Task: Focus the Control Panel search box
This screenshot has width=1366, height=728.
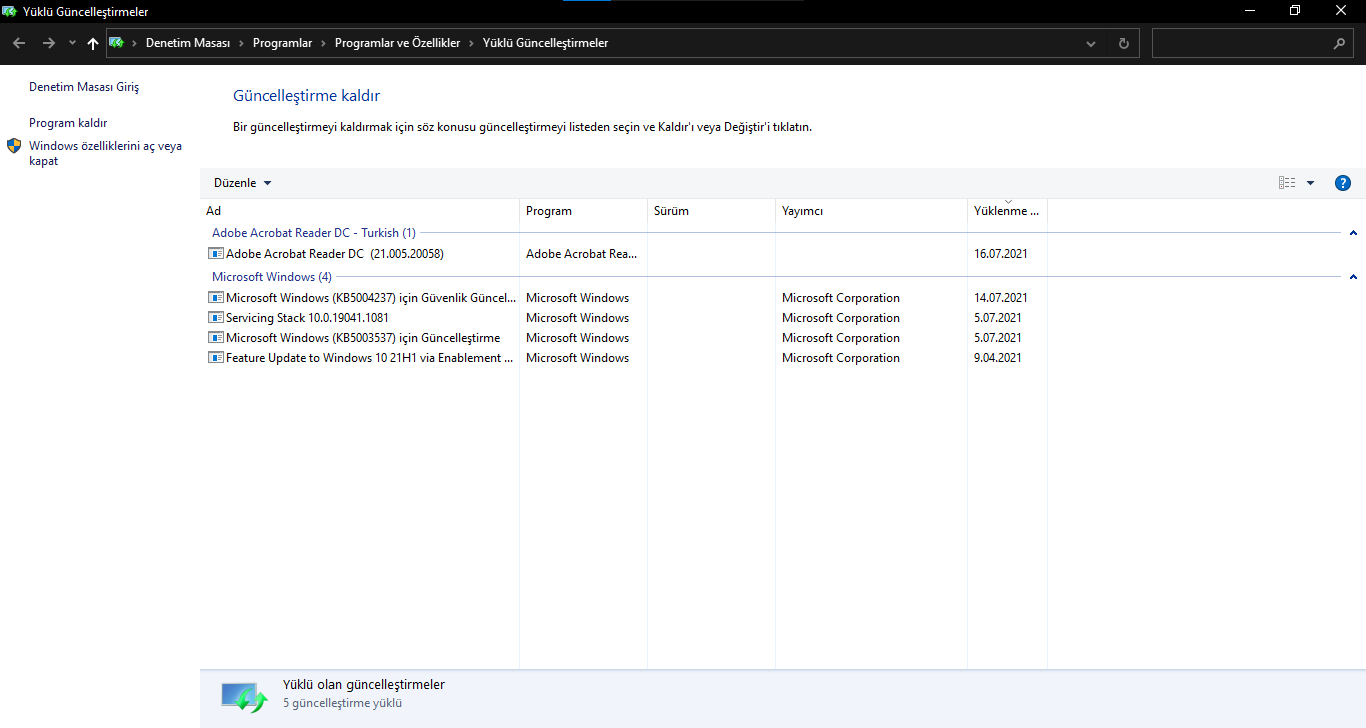Action: click(x=1253, y=43)
